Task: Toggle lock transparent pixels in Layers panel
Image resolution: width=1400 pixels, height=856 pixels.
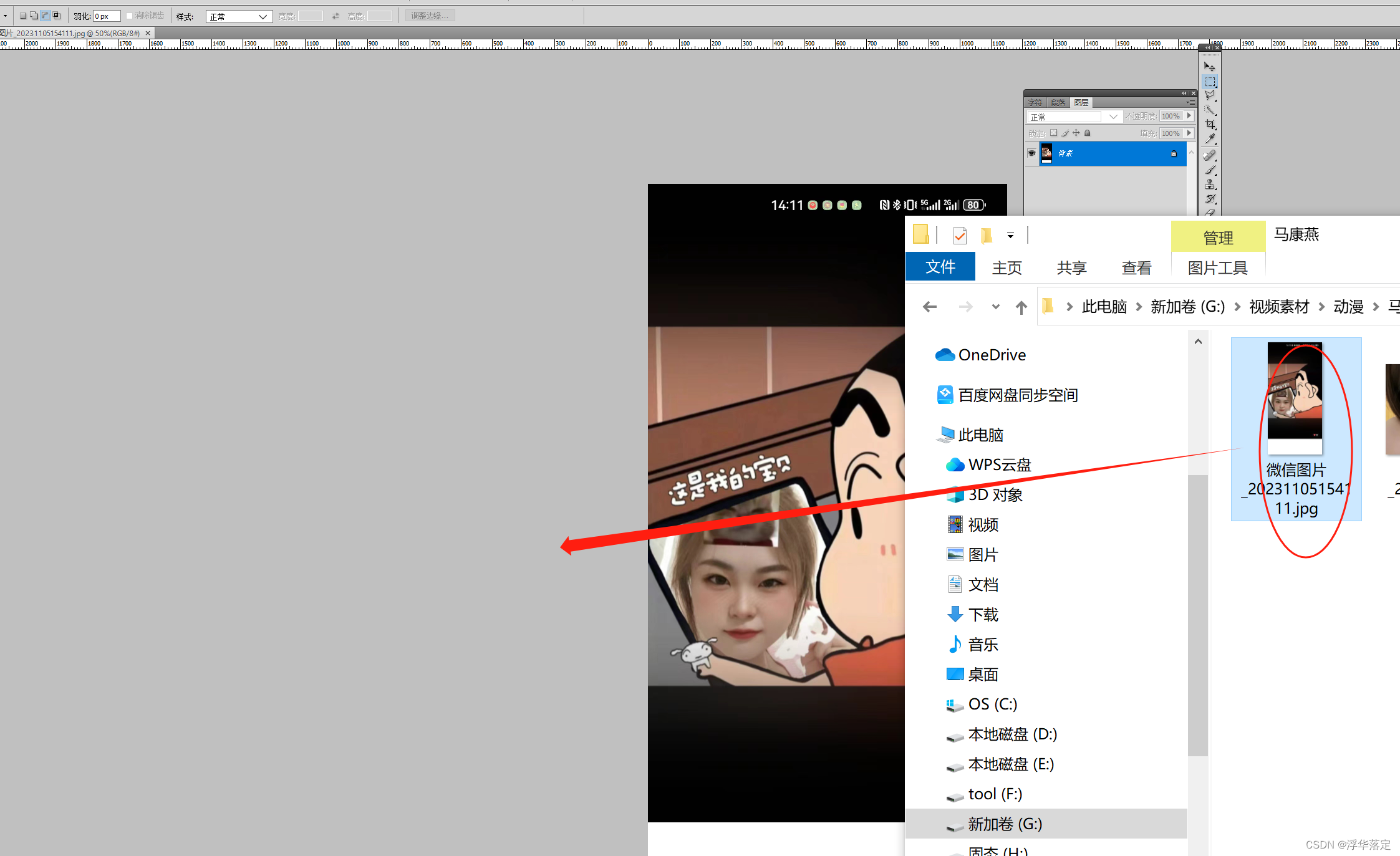Action: point(1053,133)
